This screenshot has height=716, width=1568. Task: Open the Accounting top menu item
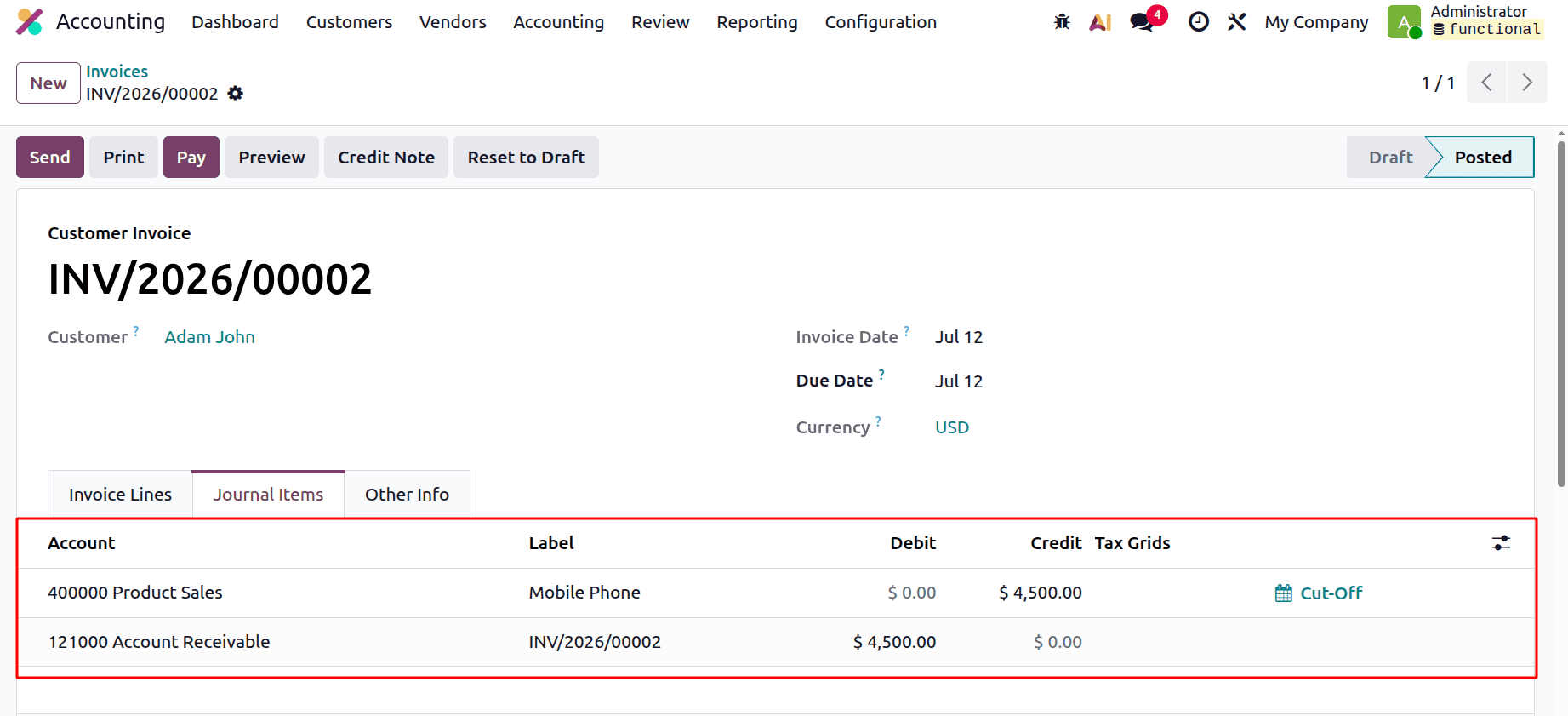[558, 22]
